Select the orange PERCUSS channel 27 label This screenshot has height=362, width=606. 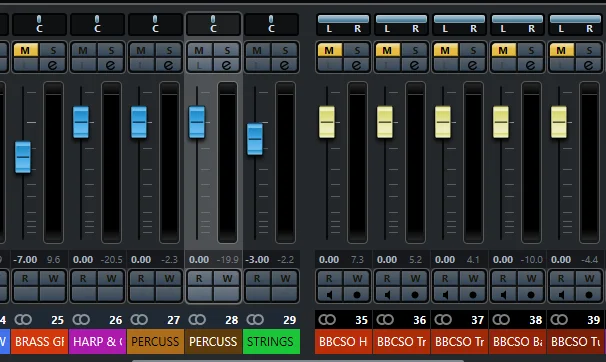coord(155,342)
